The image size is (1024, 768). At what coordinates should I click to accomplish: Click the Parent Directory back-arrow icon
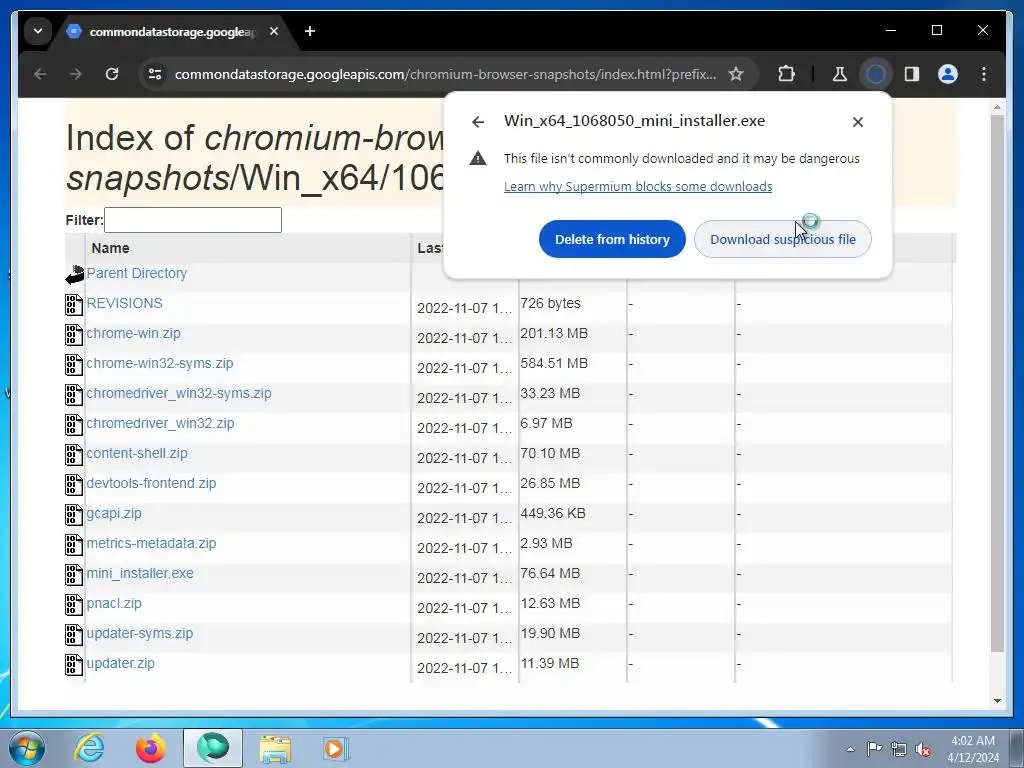tap(74, 275)
